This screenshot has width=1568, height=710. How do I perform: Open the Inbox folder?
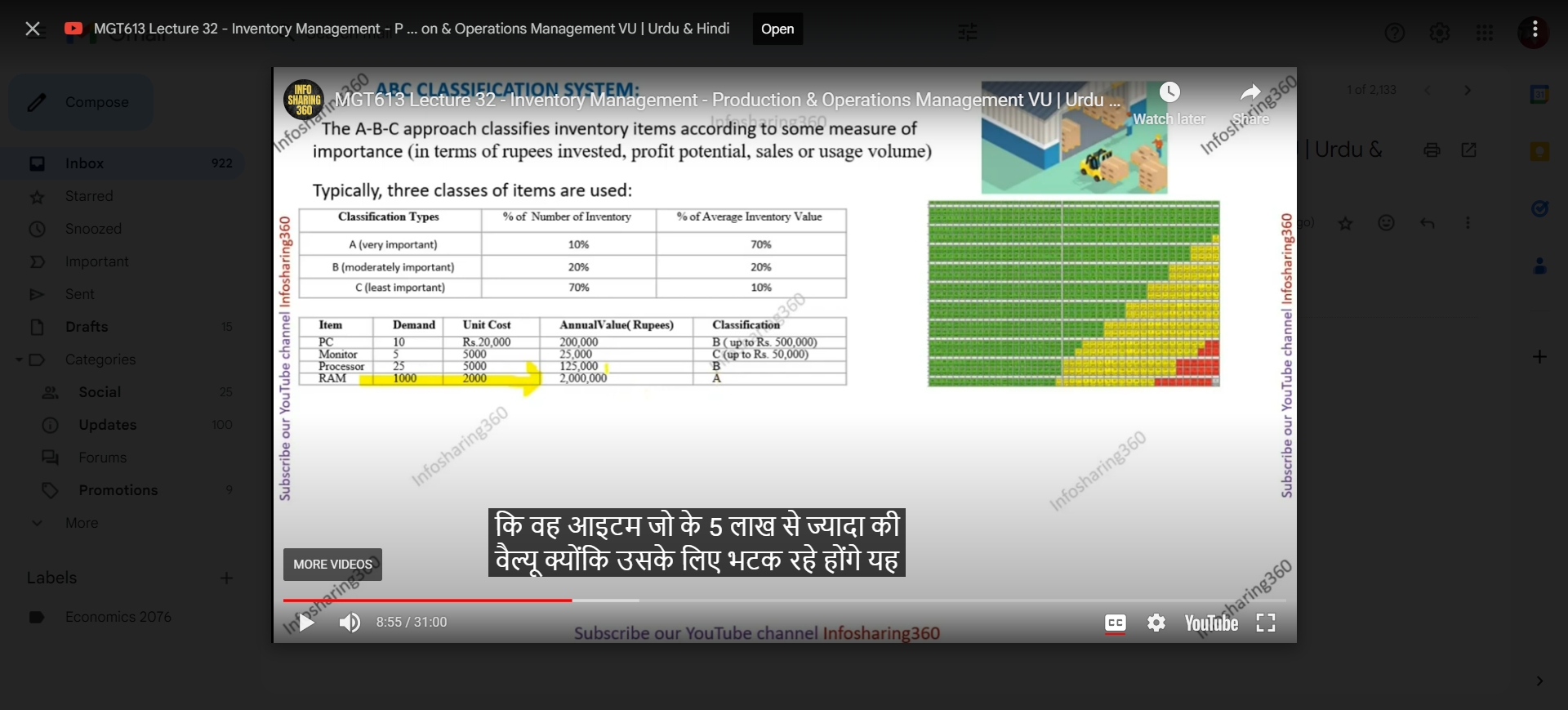coord(122,163)
